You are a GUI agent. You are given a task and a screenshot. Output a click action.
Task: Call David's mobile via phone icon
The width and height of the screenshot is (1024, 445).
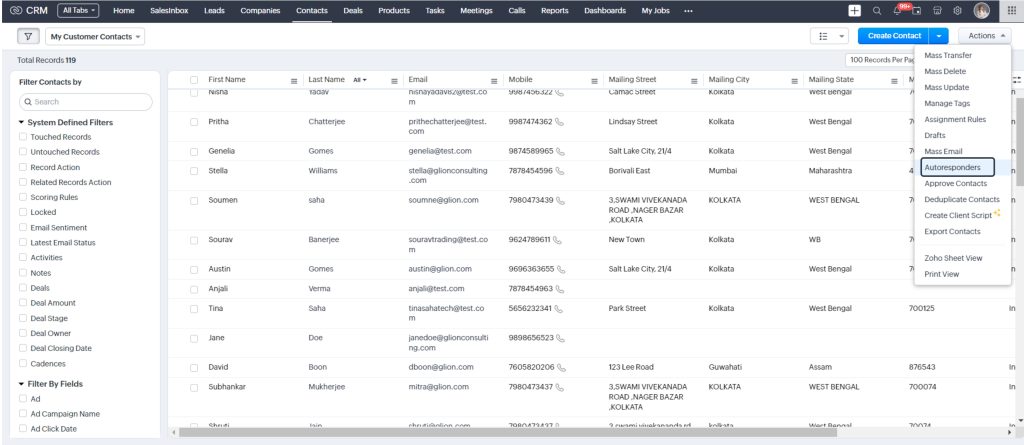562,368
